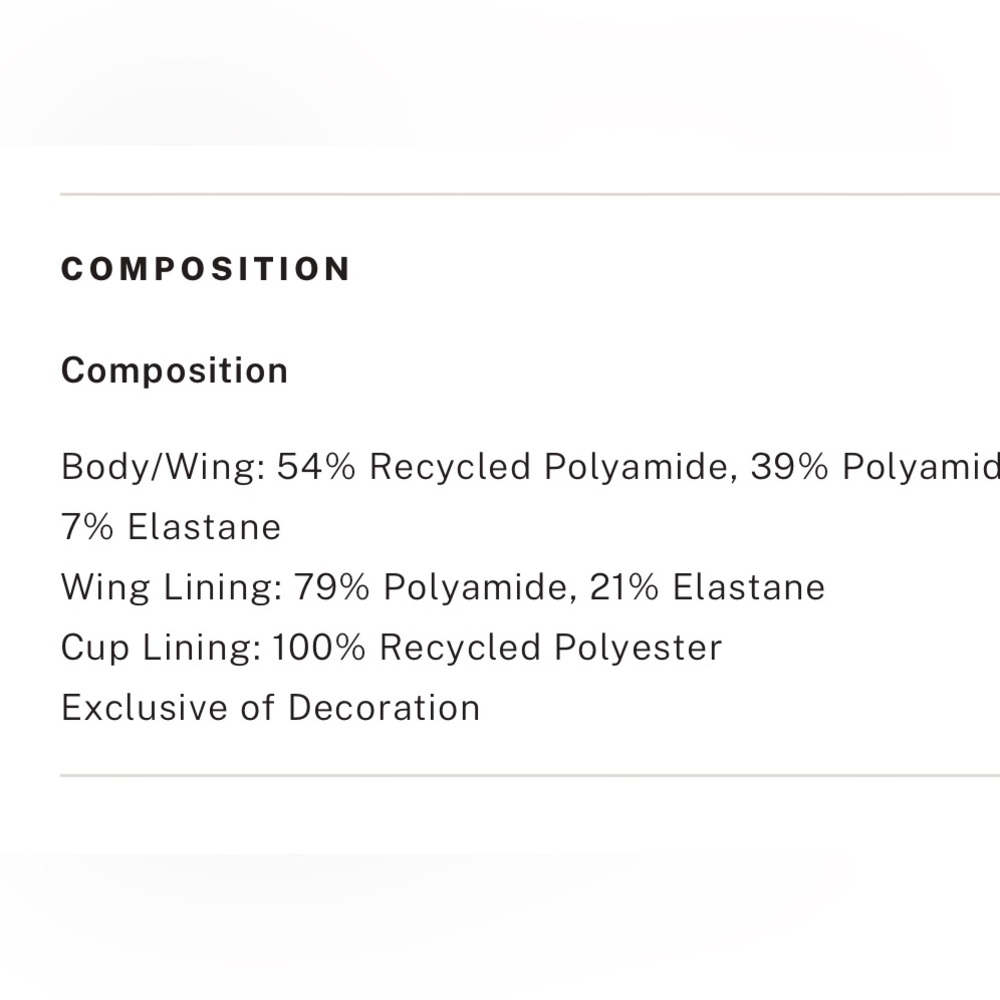The image size is (1000, 1000).
Task: Click the word "Cup" in the Cup Lining line
Action: click(x=95, y=647)
